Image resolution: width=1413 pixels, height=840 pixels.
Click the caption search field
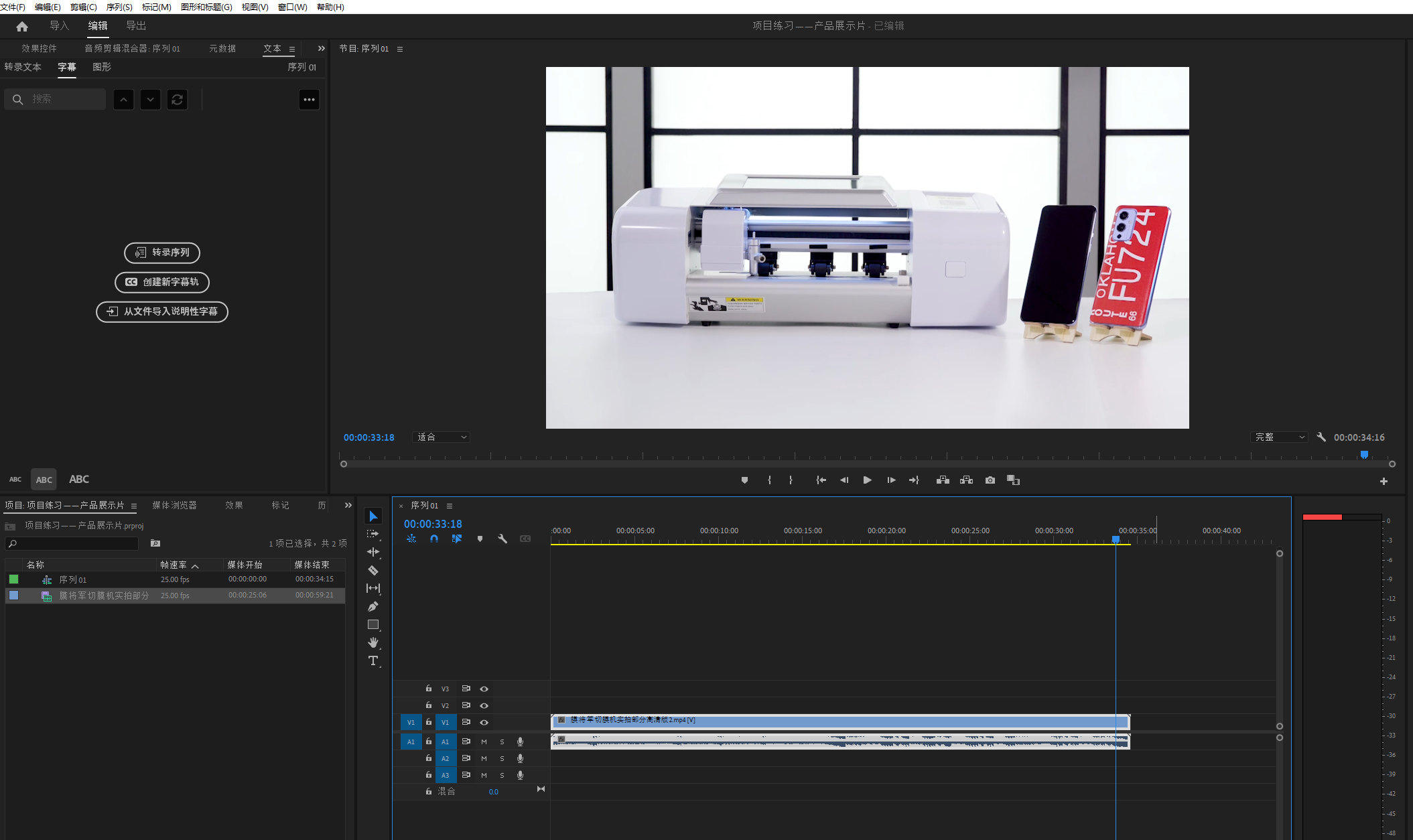pos(64,99)
